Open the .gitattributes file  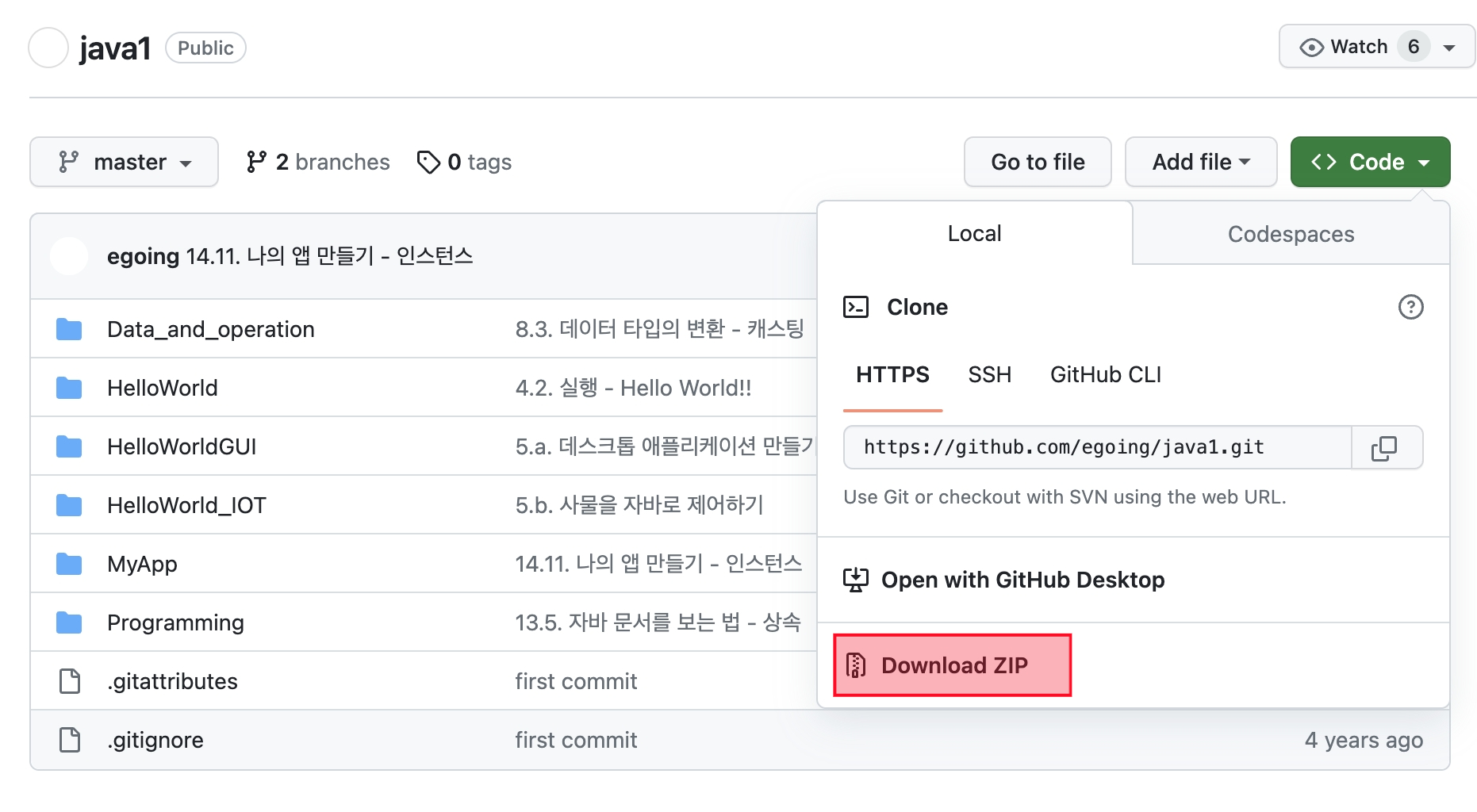[172, 681]
